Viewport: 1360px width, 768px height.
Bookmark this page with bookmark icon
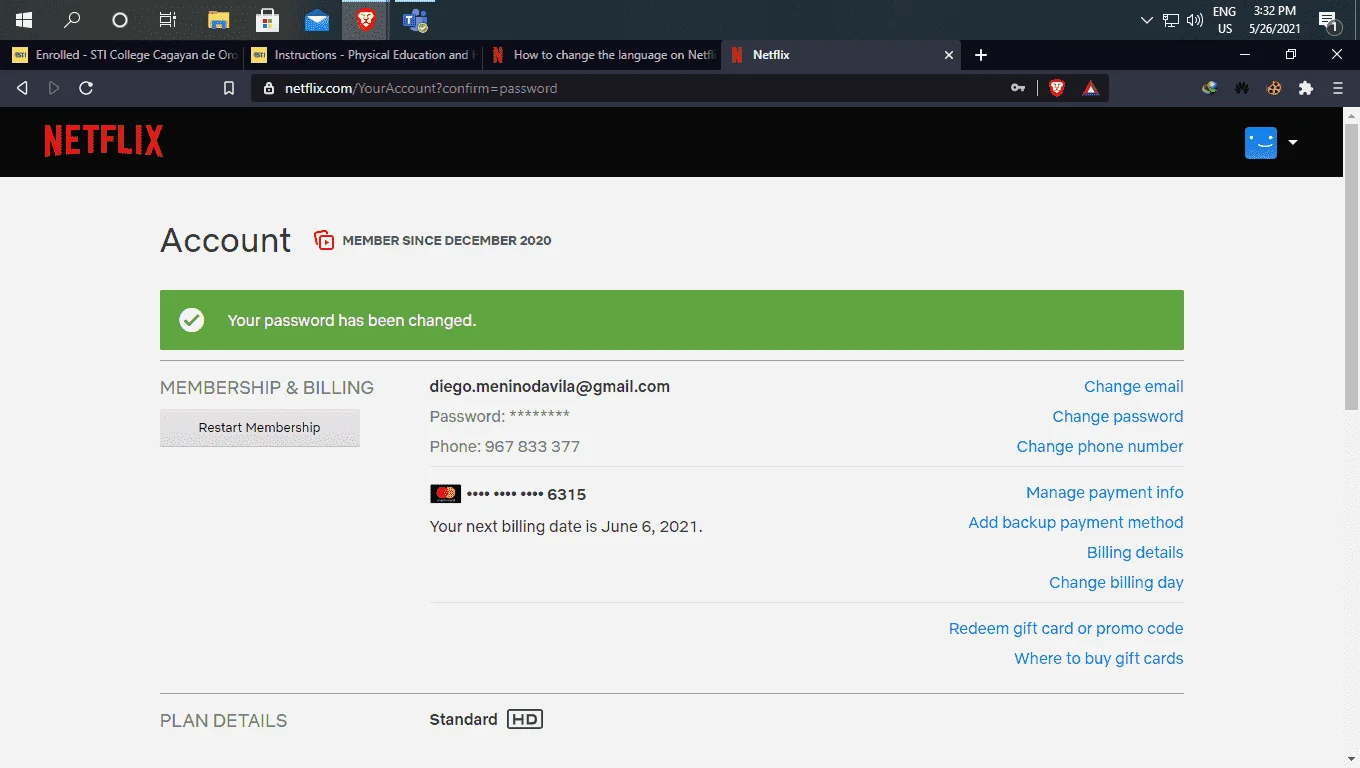click(x=229, y=88)
